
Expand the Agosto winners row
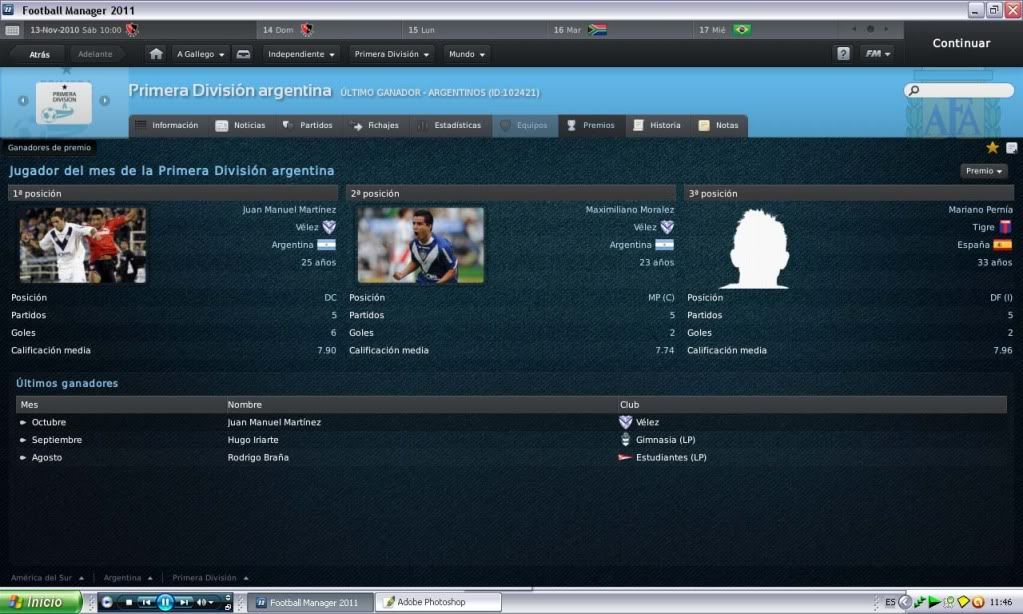click(23, 457)
